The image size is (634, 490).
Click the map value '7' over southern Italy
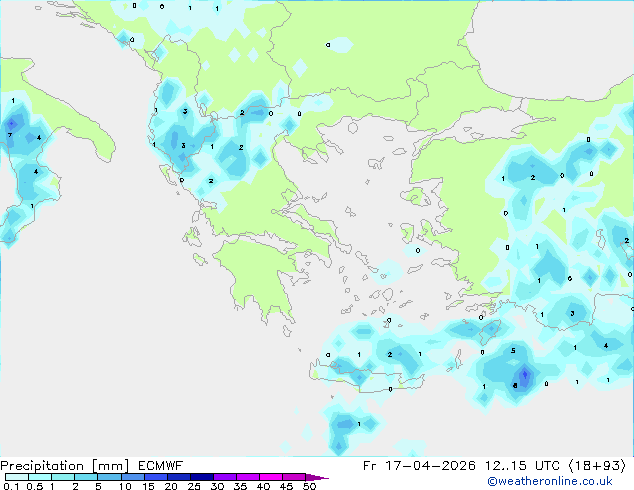(10, 135)
